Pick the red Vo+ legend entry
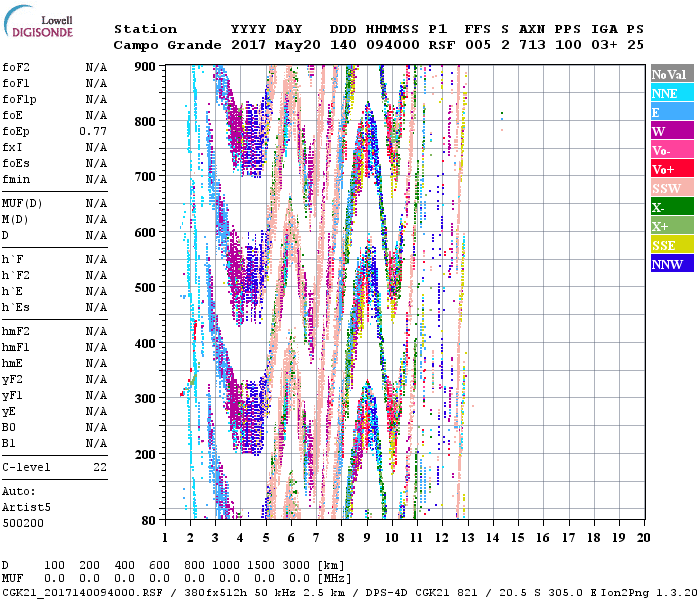The image size is (700, 600). click(671, 169)
